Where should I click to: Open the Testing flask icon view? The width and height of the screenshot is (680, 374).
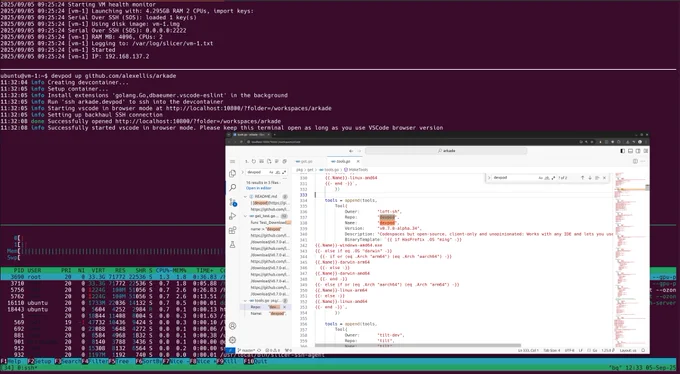(x=232, y=244)
